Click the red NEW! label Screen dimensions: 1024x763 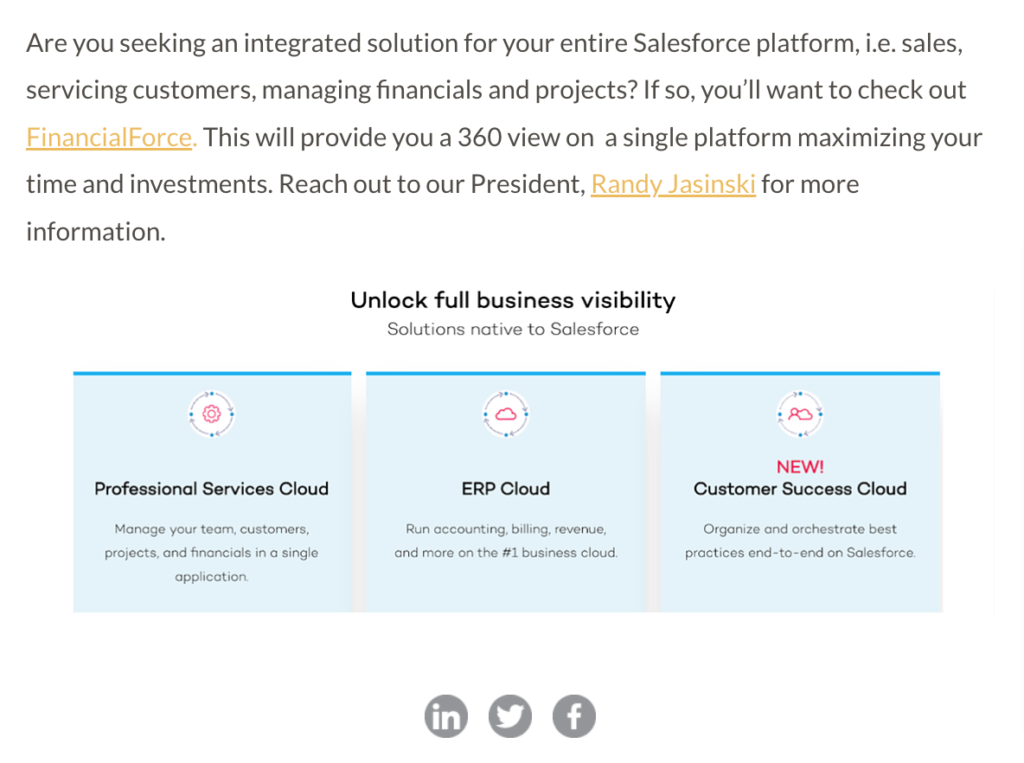tap(800, 466)
